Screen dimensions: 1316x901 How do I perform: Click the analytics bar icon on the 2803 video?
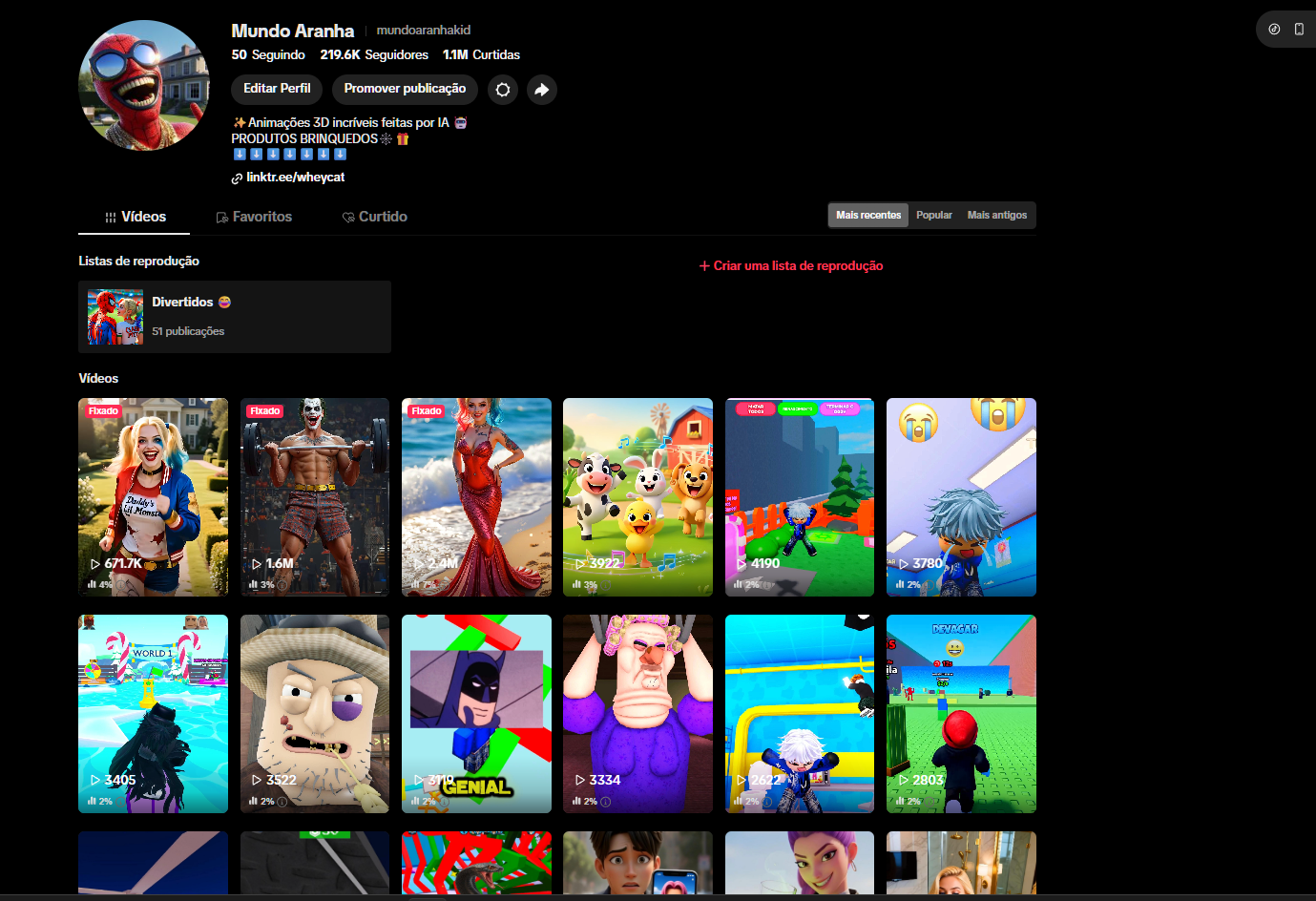(900, 801)
